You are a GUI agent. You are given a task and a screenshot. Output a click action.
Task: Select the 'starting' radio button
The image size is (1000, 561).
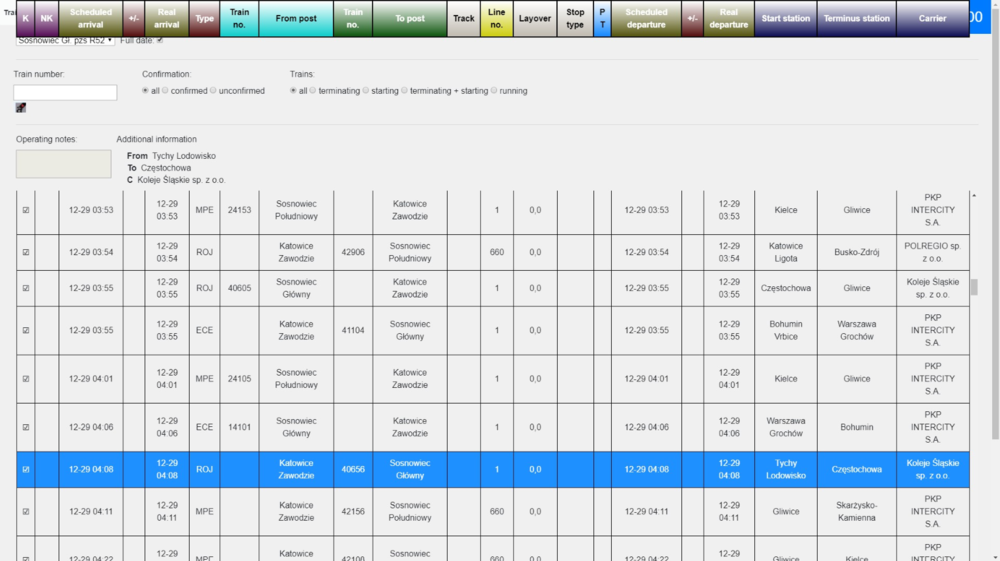pyautogui.click(x=365, y=91)
